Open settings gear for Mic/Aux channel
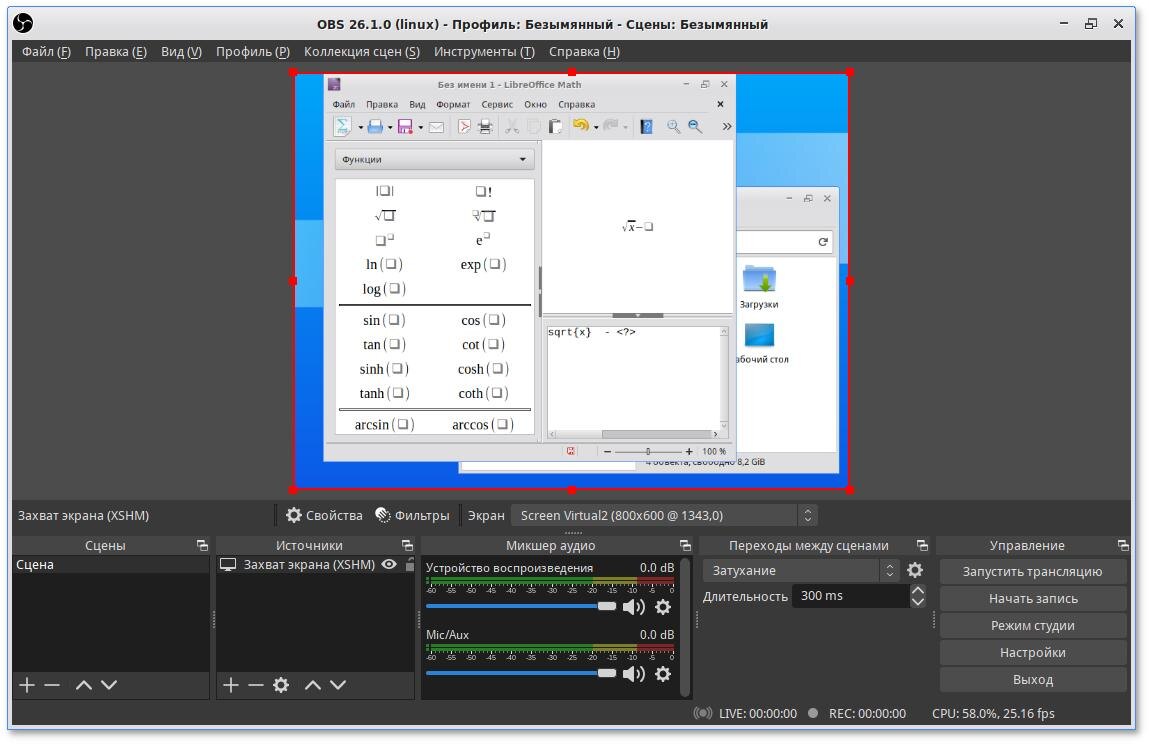Image resolution: width=1149 pixels, height=744 pixels. (663, 674)
